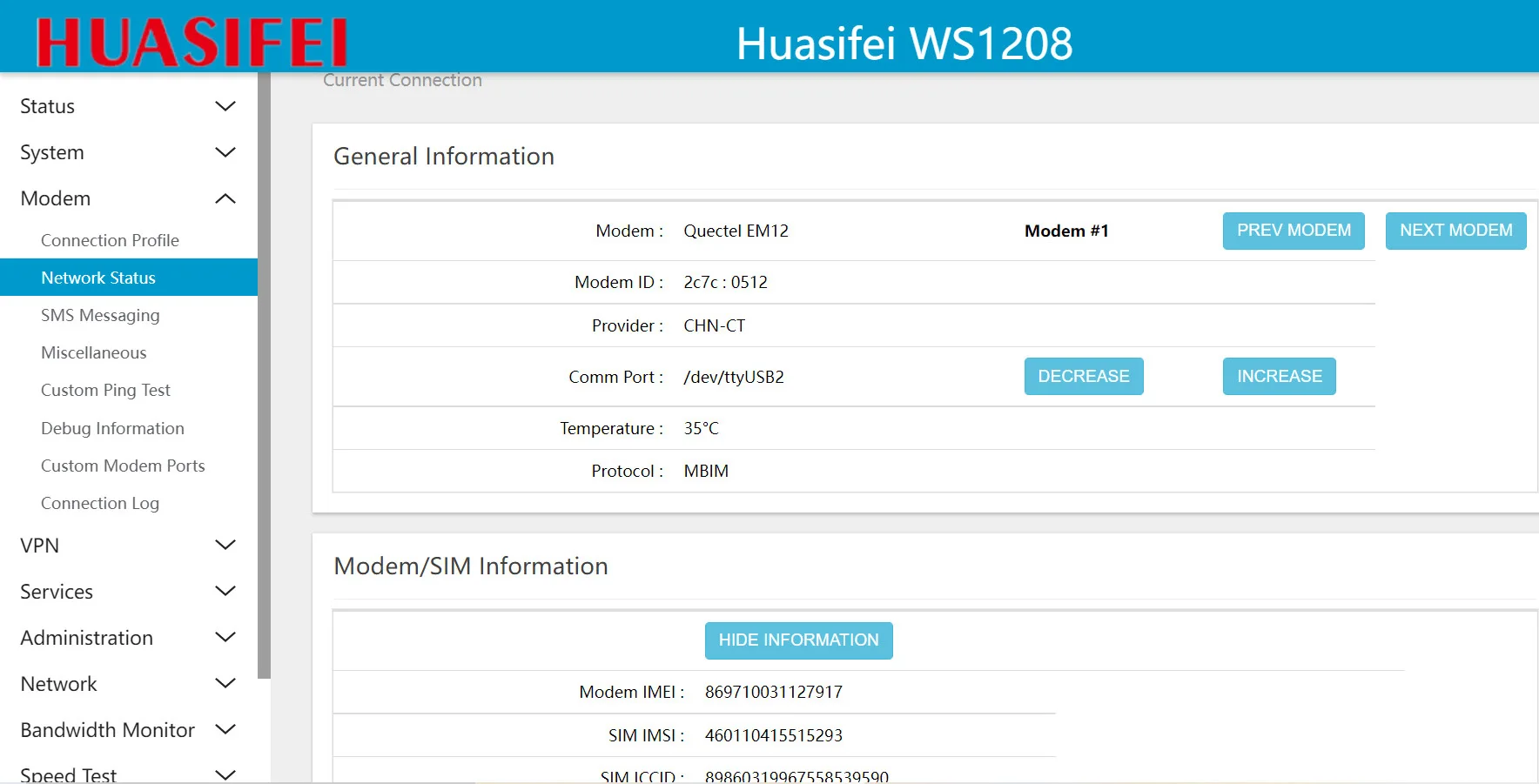Click HIDE INFORMATION button
Viewport: 1539px width, 784px height.
[798, 640]
